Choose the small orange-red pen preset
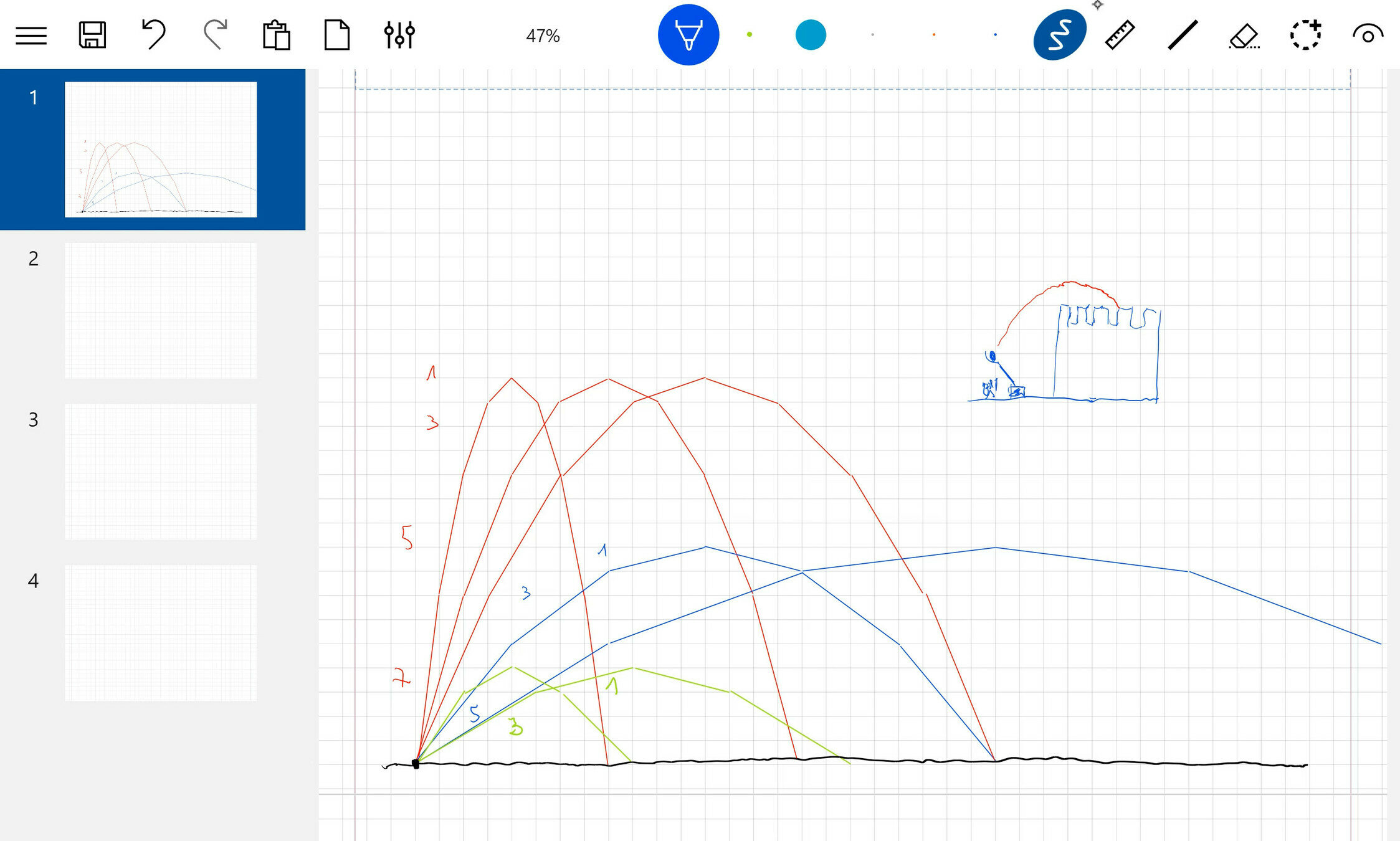Viewport: 1400px width, 841px height. [933, 35]
